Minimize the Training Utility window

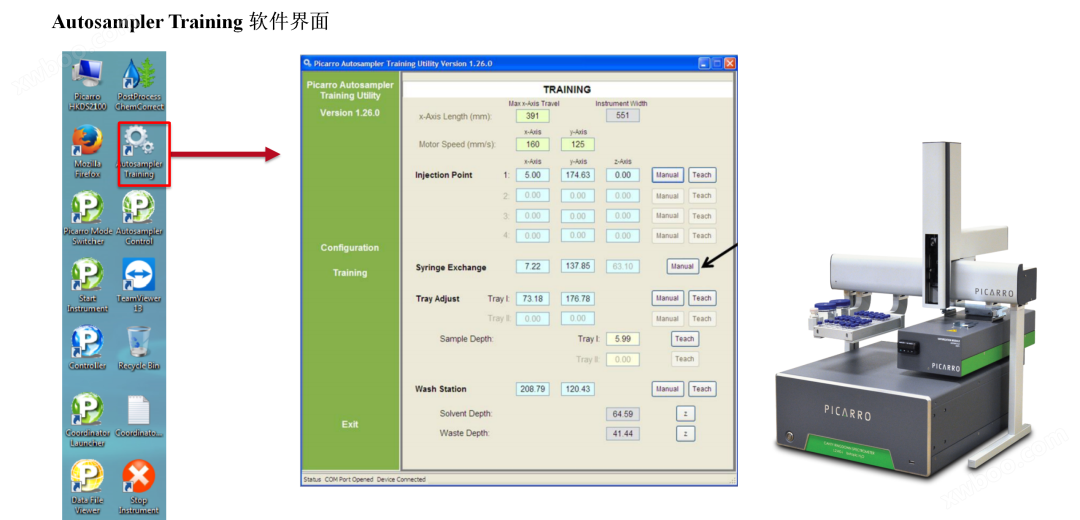click(704, 63)
